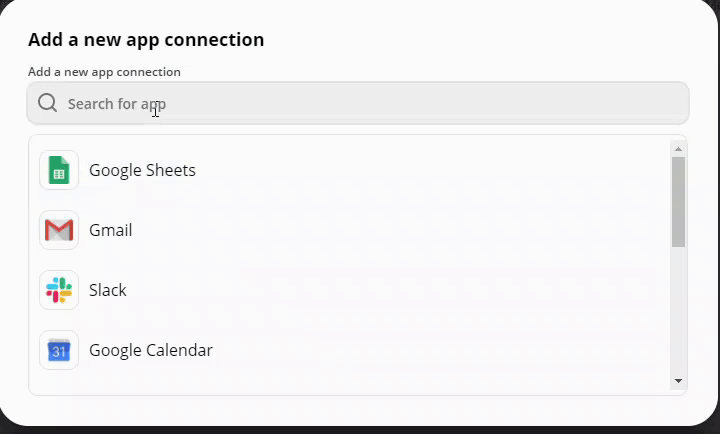This screenshot has height=434, width=720.
Task: Select the Google Calendar text label
Action: point(151,350)
